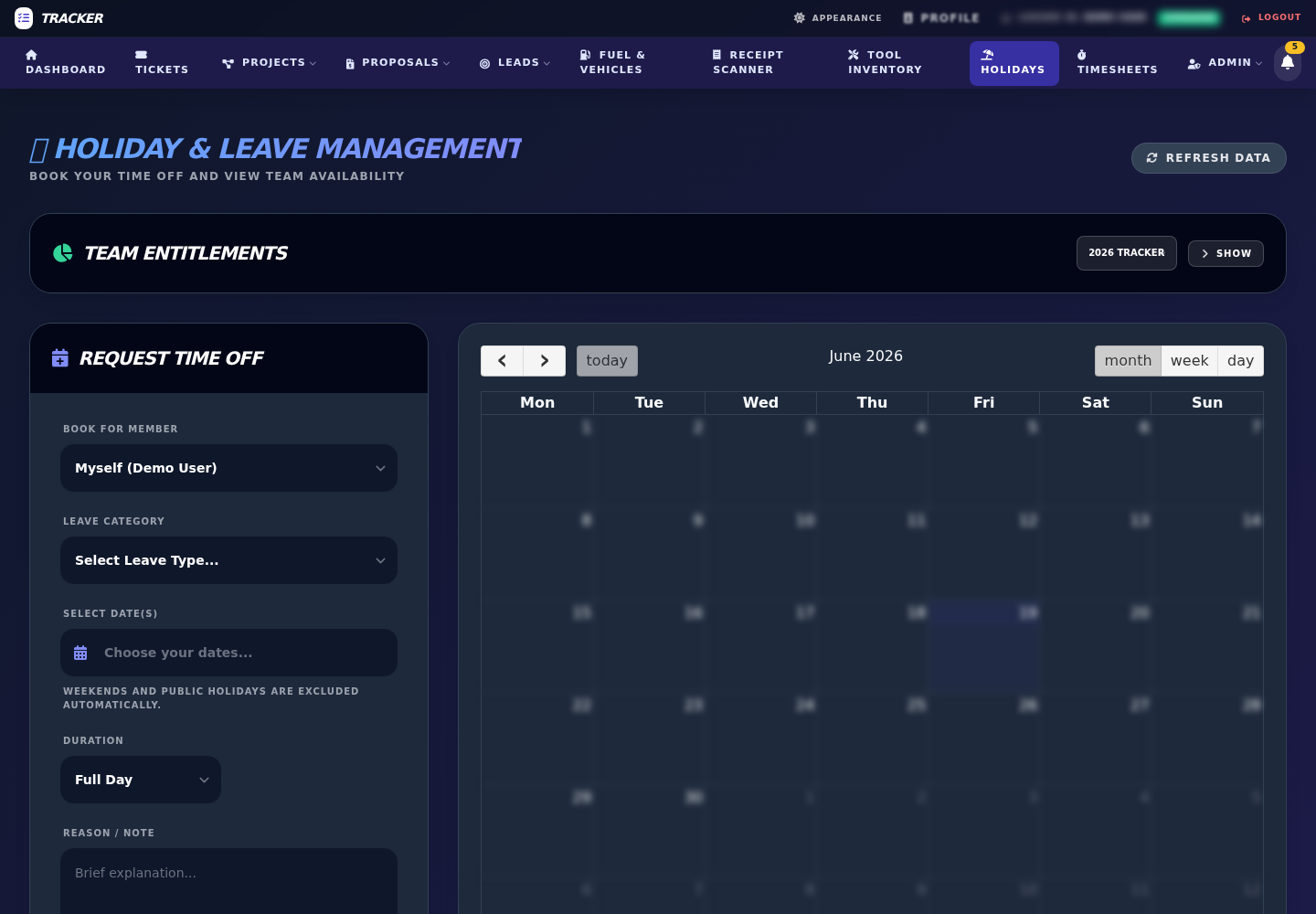Click the Logout link

[x=1271, y=17]
